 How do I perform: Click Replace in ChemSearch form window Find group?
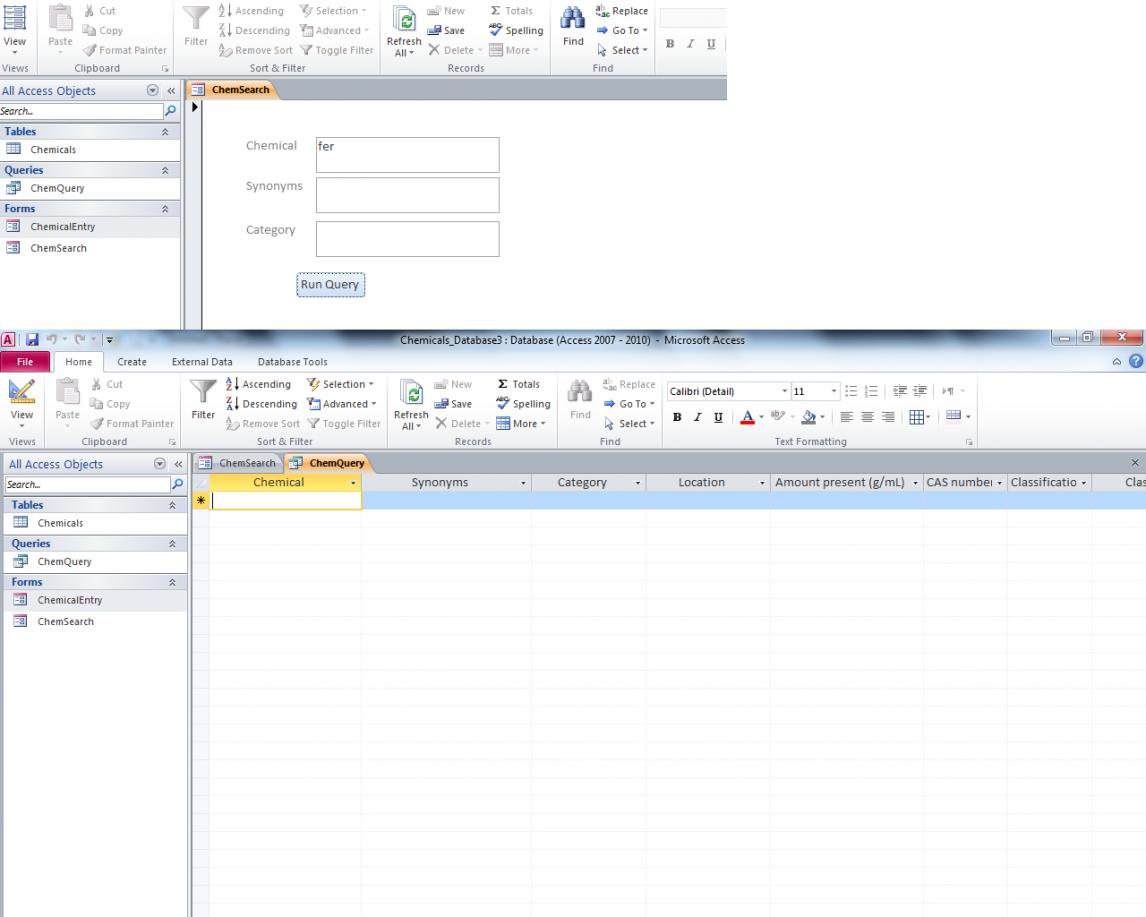pyautogui.click(x=622, y=11)
